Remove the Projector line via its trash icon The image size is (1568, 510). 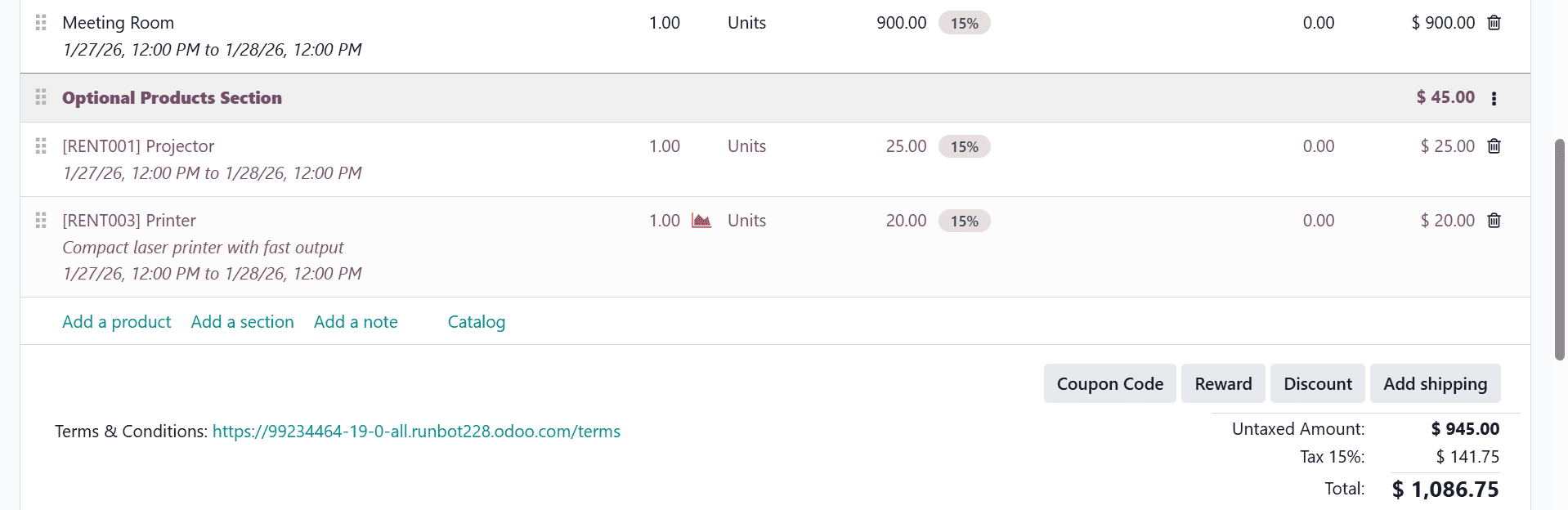pyautogui.click(x=1494, y=146)
